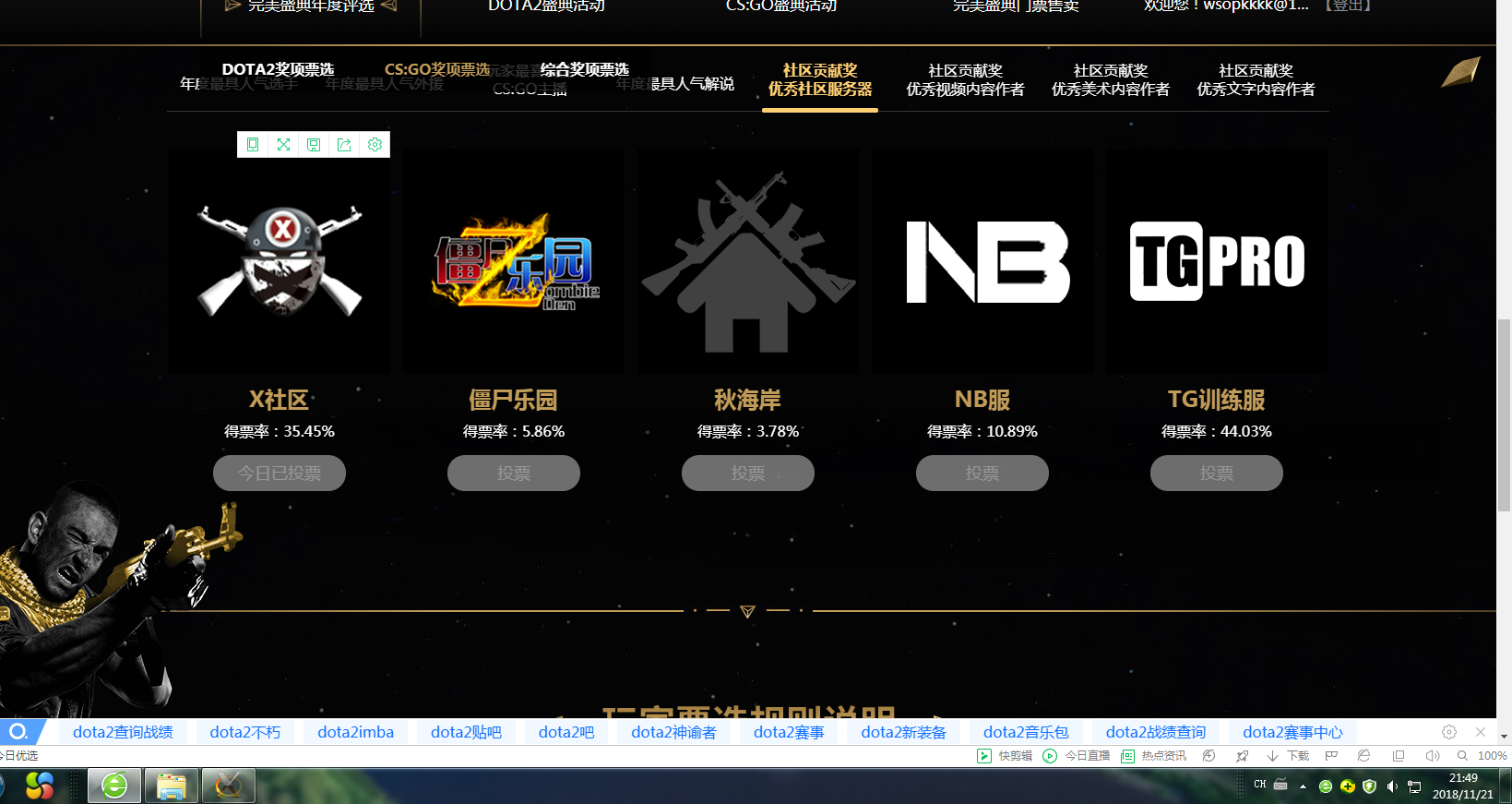Switch to 优秀文字内容作者 tab
The image size is (1512, 804).
click(1256, 80)
